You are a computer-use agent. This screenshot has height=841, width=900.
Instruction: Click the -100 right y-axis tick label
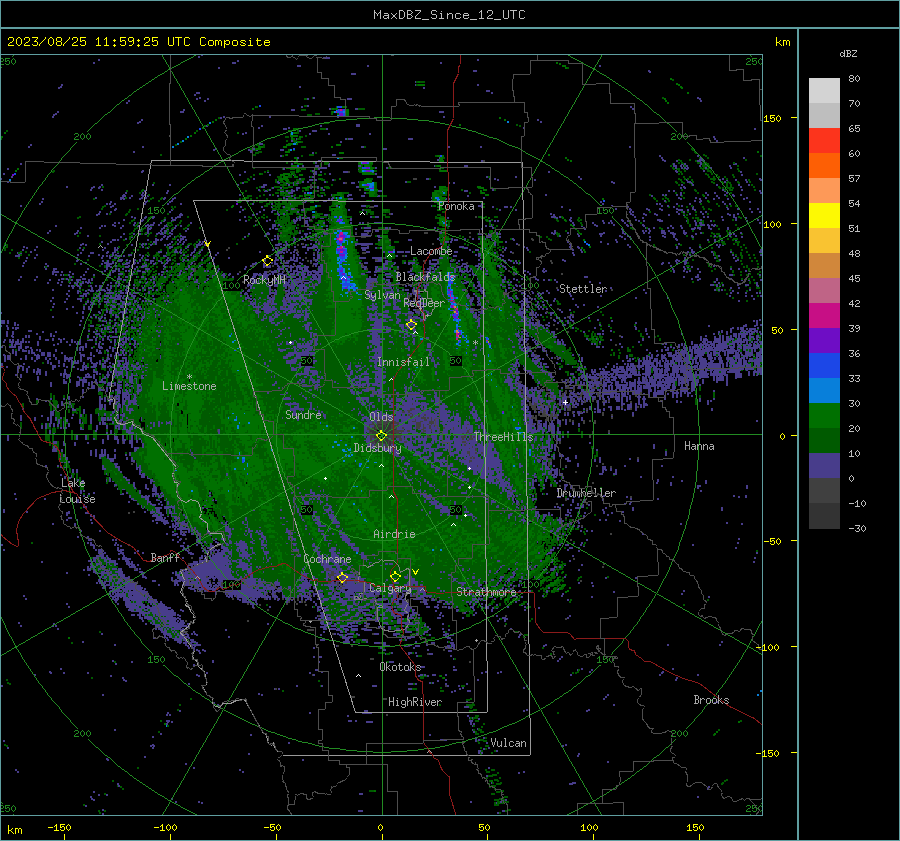[x=769, y=648]
